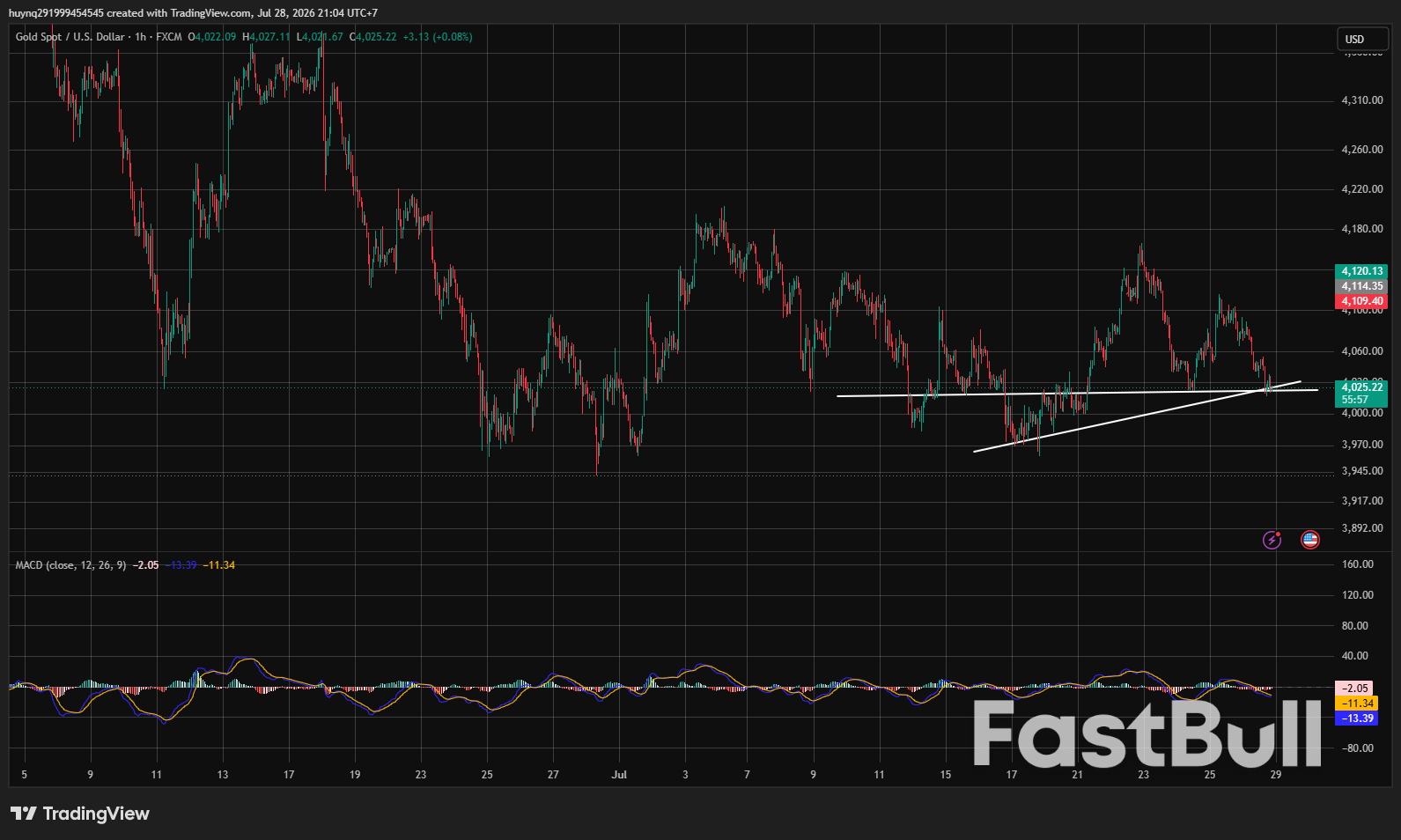Click the gray 4,114.35 price tag
1401x840 pixels.
coord(1361,286)
